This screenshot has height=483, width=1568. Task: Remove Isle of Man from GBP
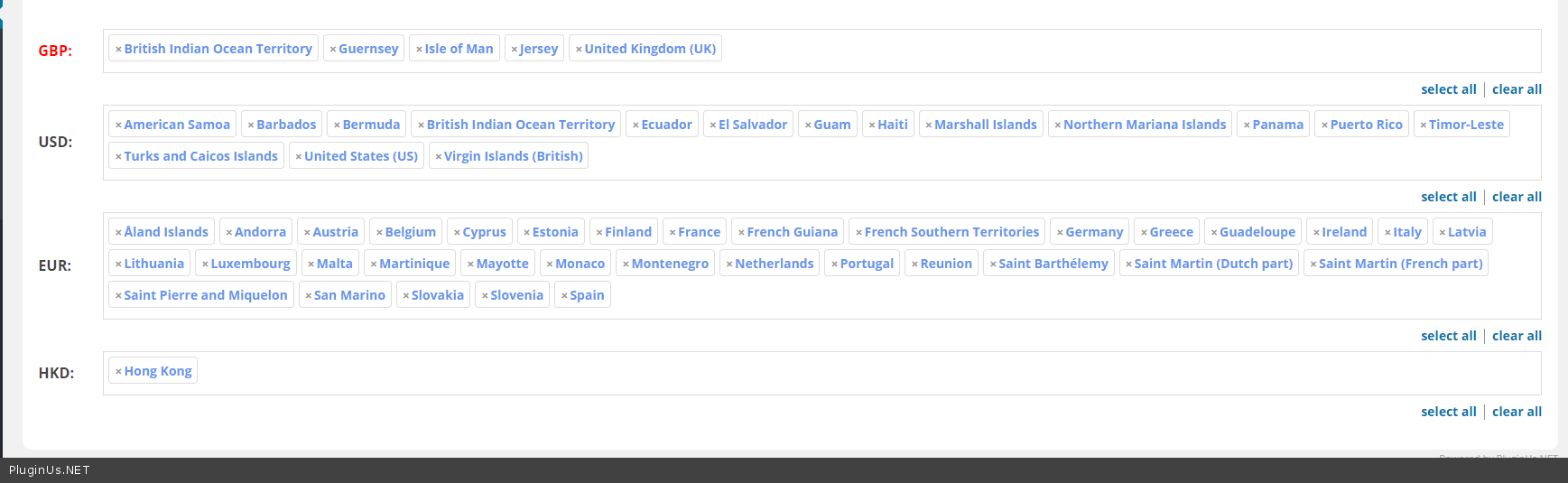tap(419, 50)
